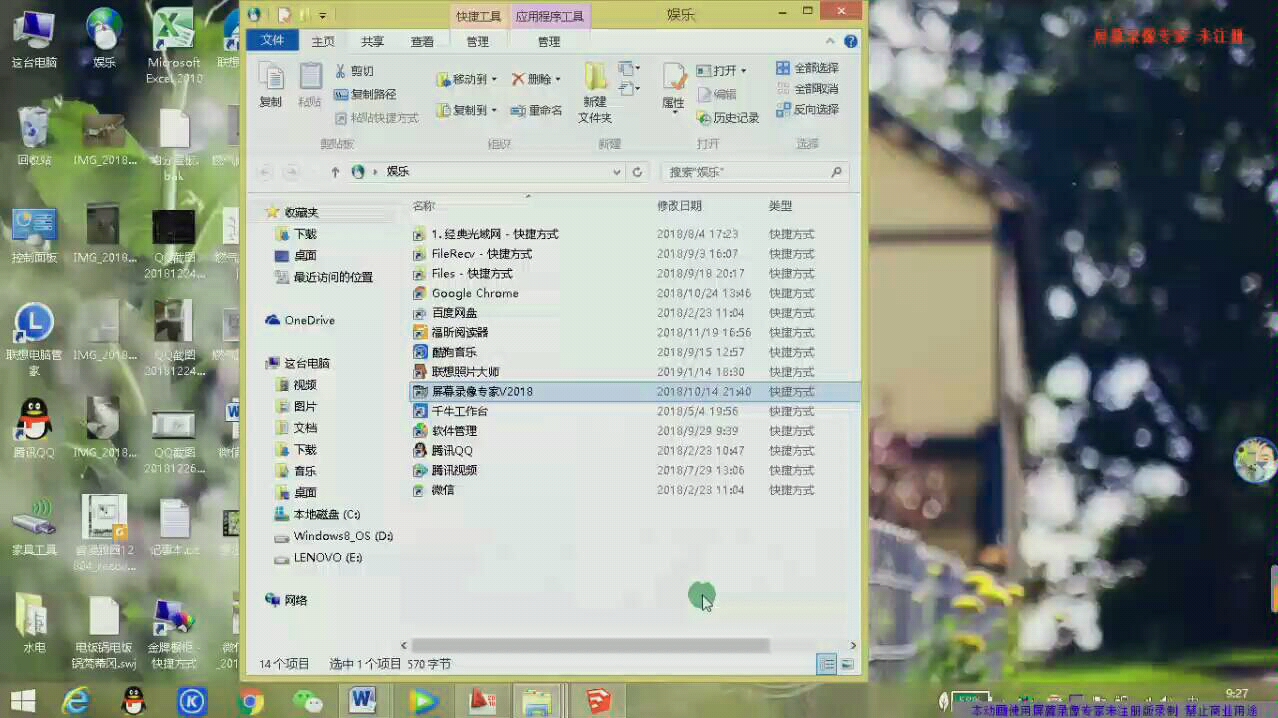The width and height of the screenshot is (1278, 718).
Task: Click inside the 搜索 (Search) box
Action: (750, 171)
